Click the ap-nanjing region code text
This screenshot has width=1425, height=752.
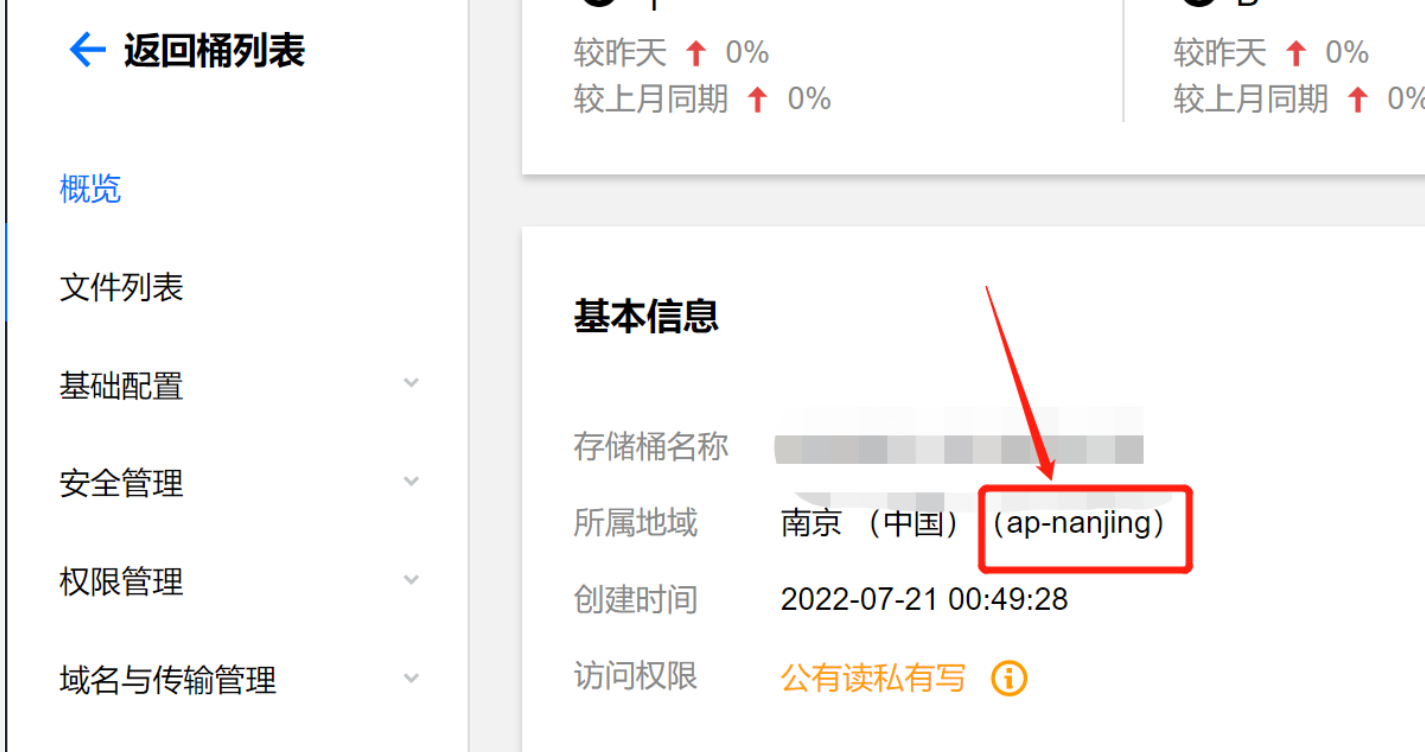1078,523
